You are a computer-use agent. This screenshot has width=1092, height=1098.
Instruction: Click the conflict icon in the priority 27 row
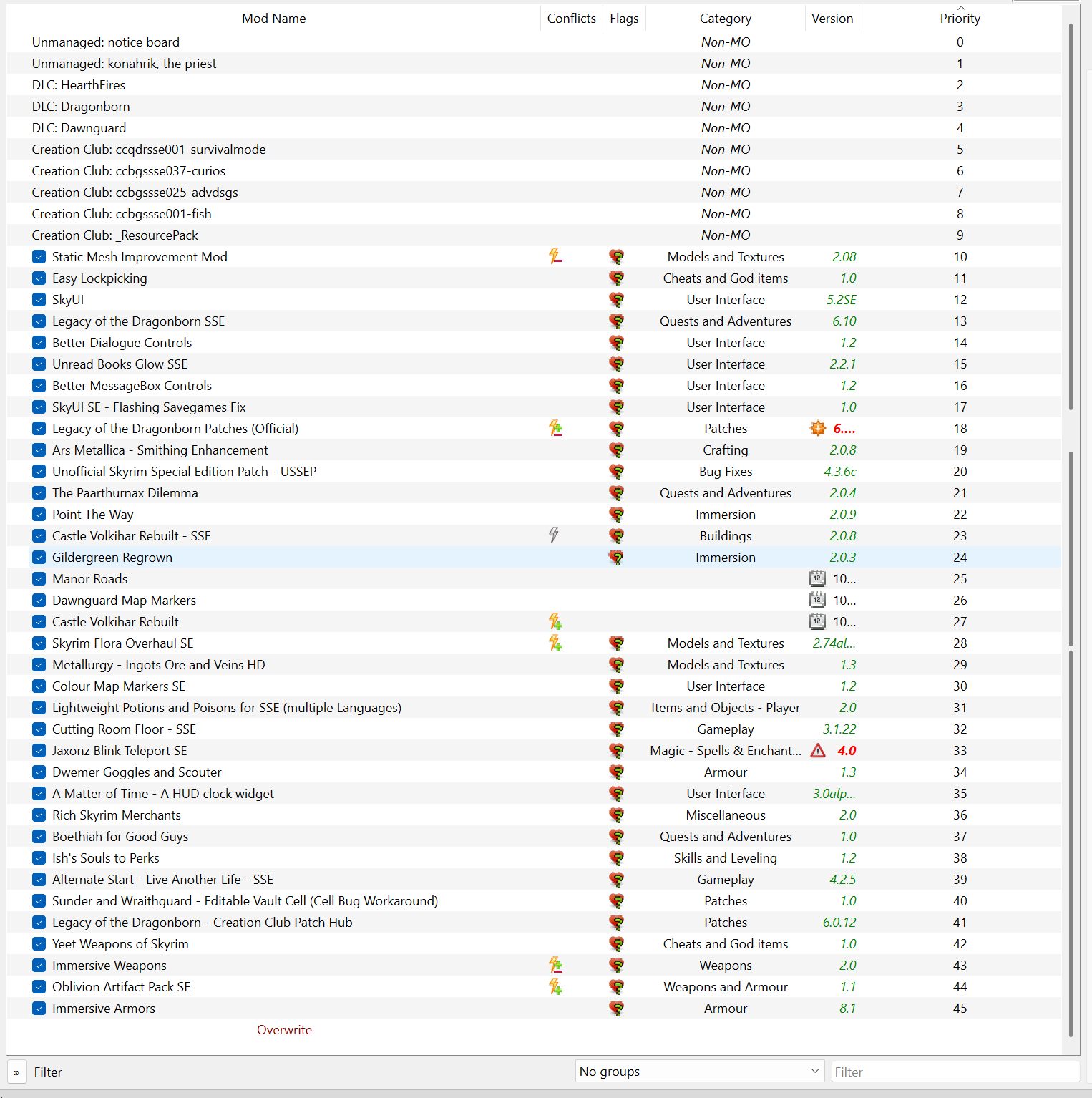pyautogui.click(x=555, y=621)
